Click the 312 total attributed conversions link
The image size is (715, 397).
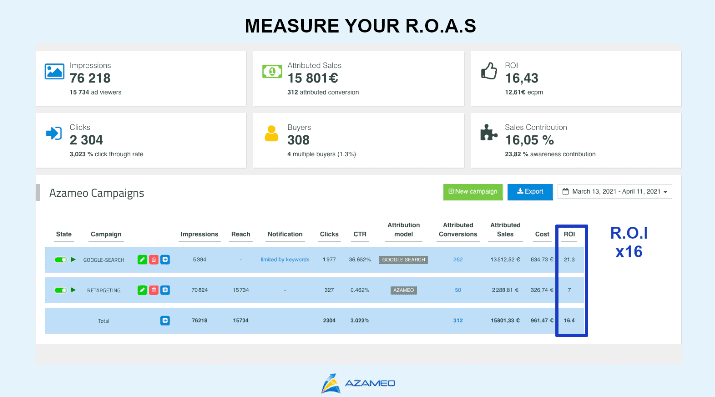tap(458, 320)
